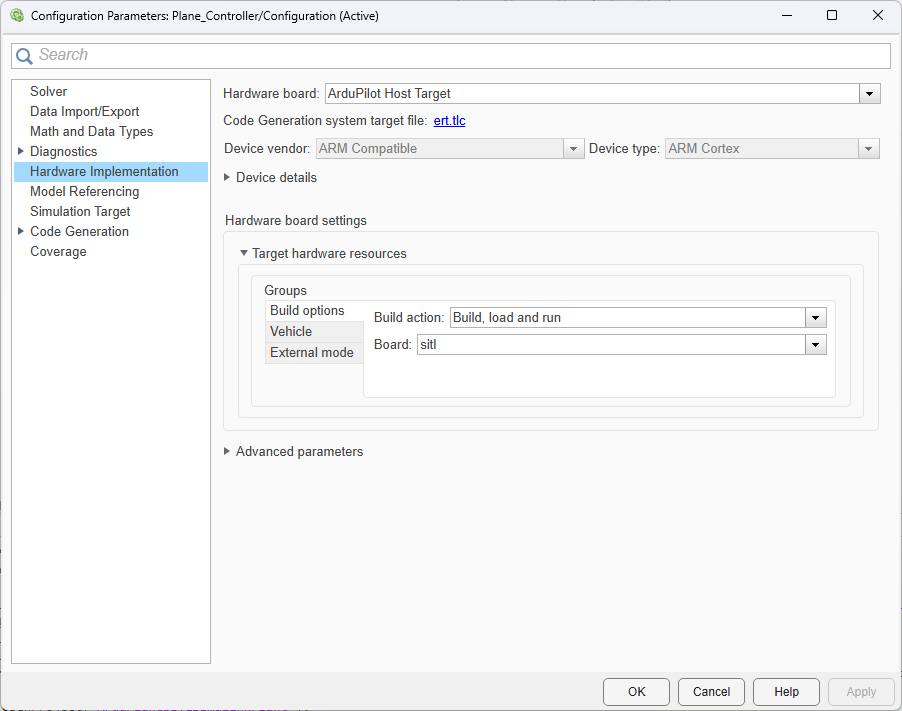Click the Build, load and run field
The height and width of the screenshot is (711, 902).
click(628, 318)
